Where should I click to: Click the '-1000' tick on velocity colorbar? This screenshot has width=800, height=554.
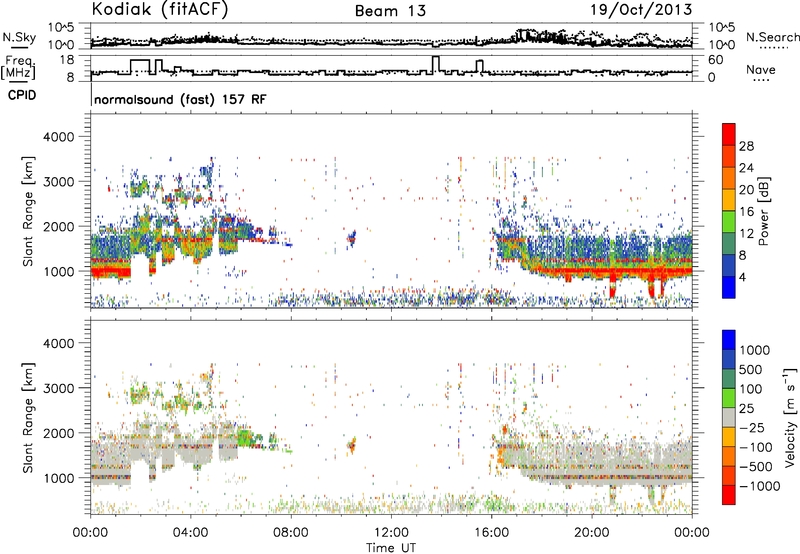[x=760, y=486]
